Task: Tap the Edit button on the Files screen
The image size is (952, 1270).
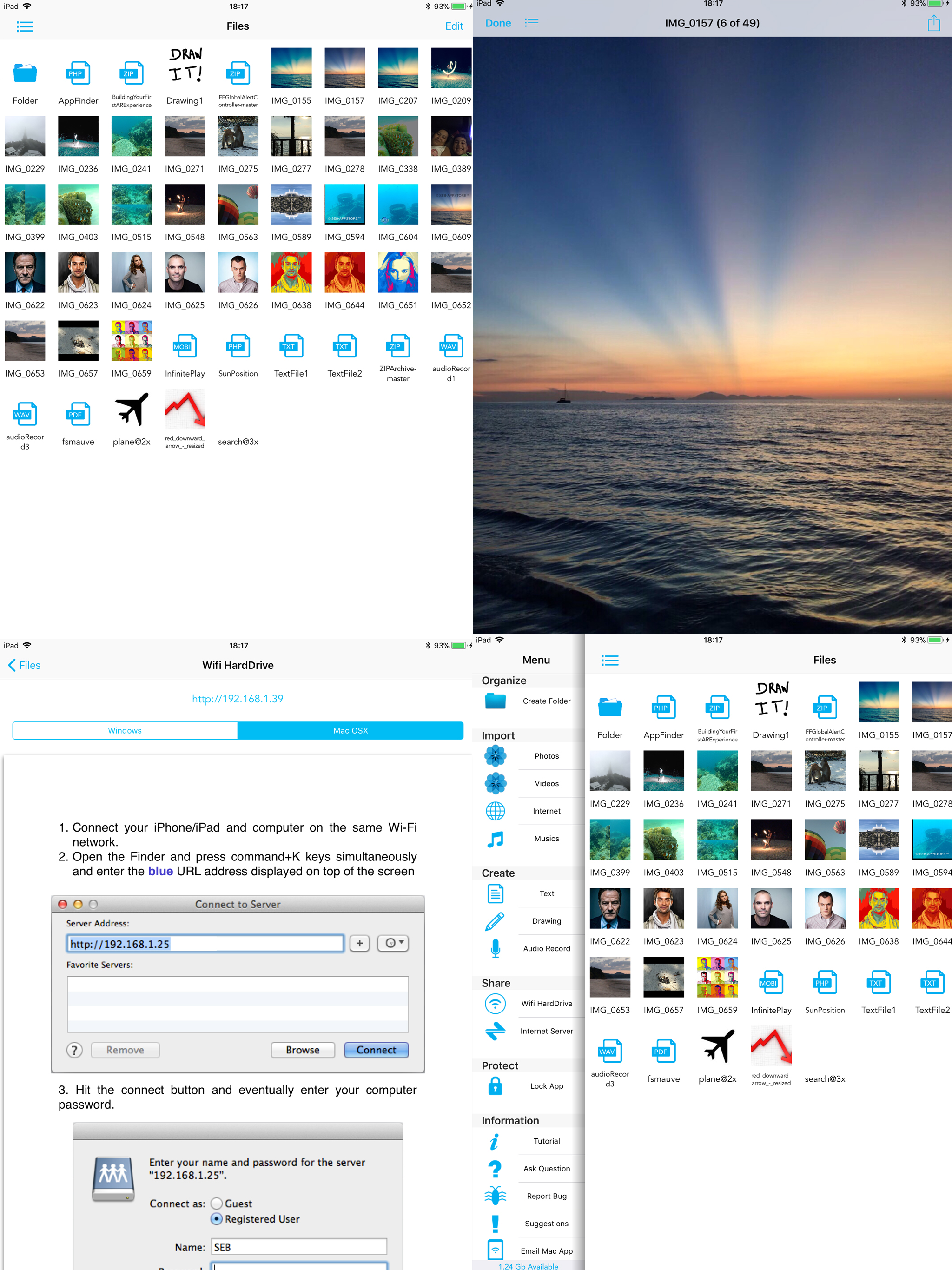Action: pyautogui.click(x=454, y=26)
